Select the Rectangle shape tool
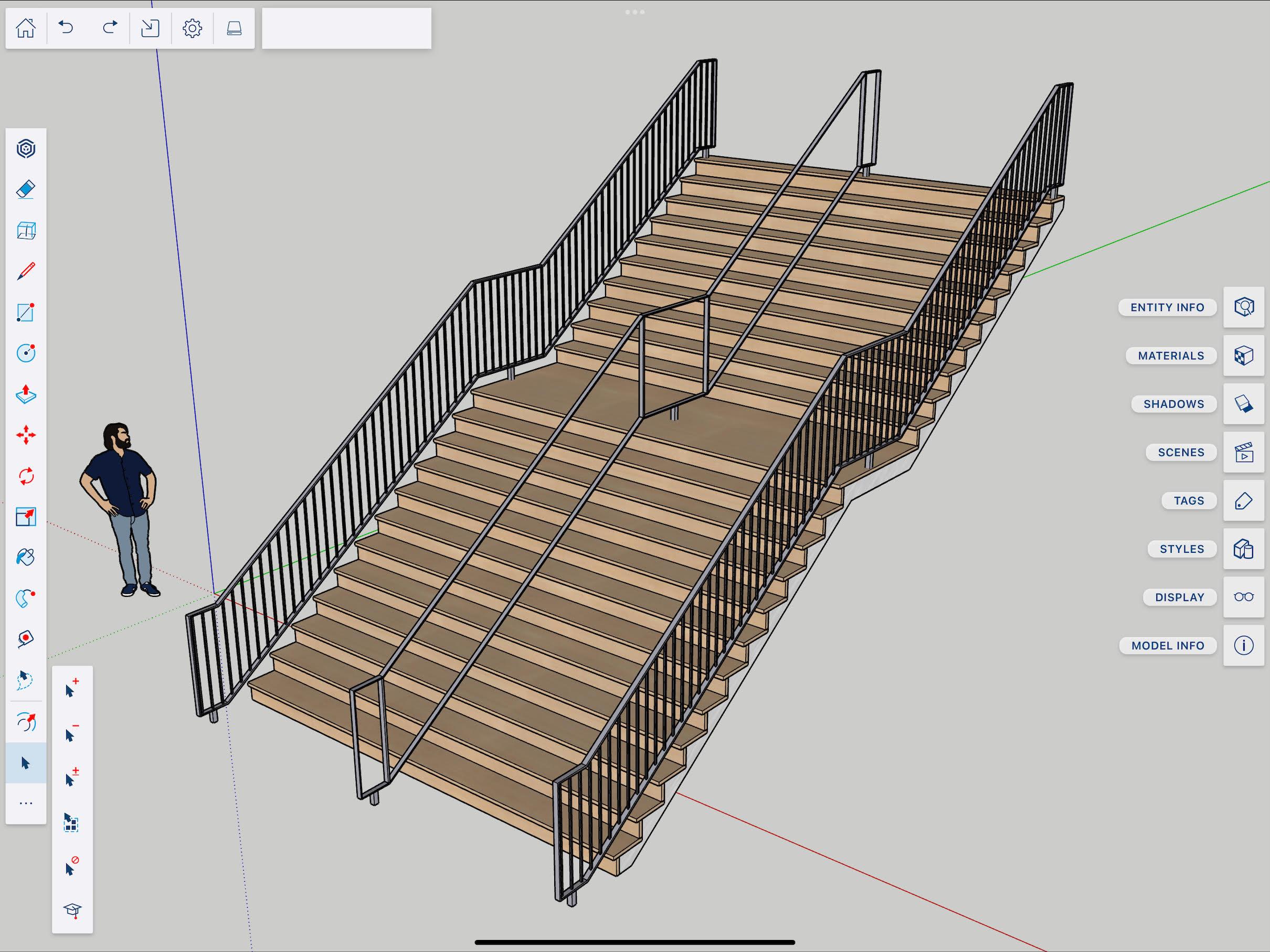This screenshot has height=952, width=1270. [x=26, y=312]
